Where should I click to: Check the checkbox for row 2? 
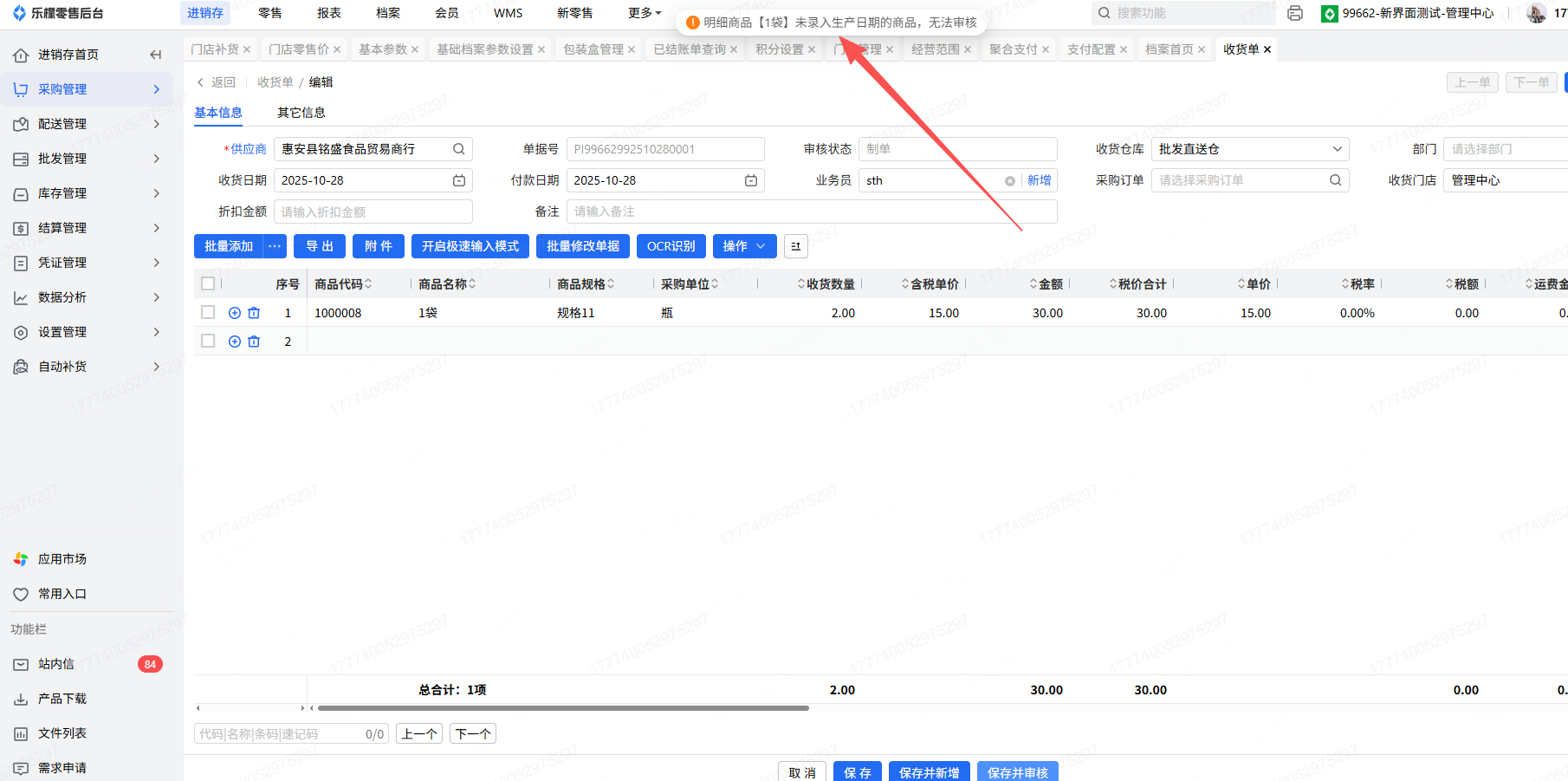point(208,341)
